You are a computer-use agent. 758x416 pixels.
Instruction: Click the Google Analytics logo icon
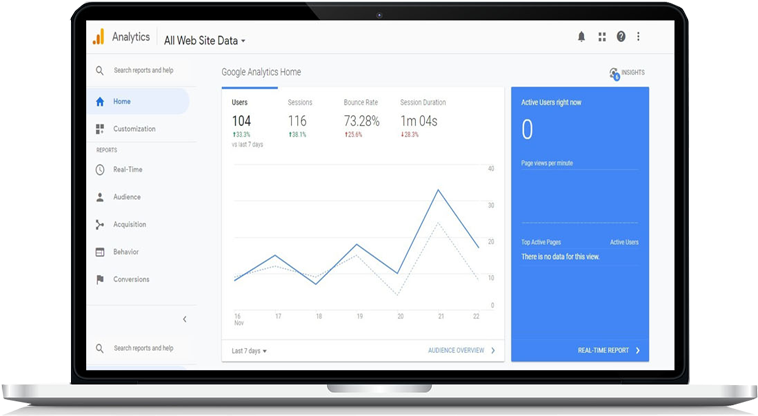(98, 37)
